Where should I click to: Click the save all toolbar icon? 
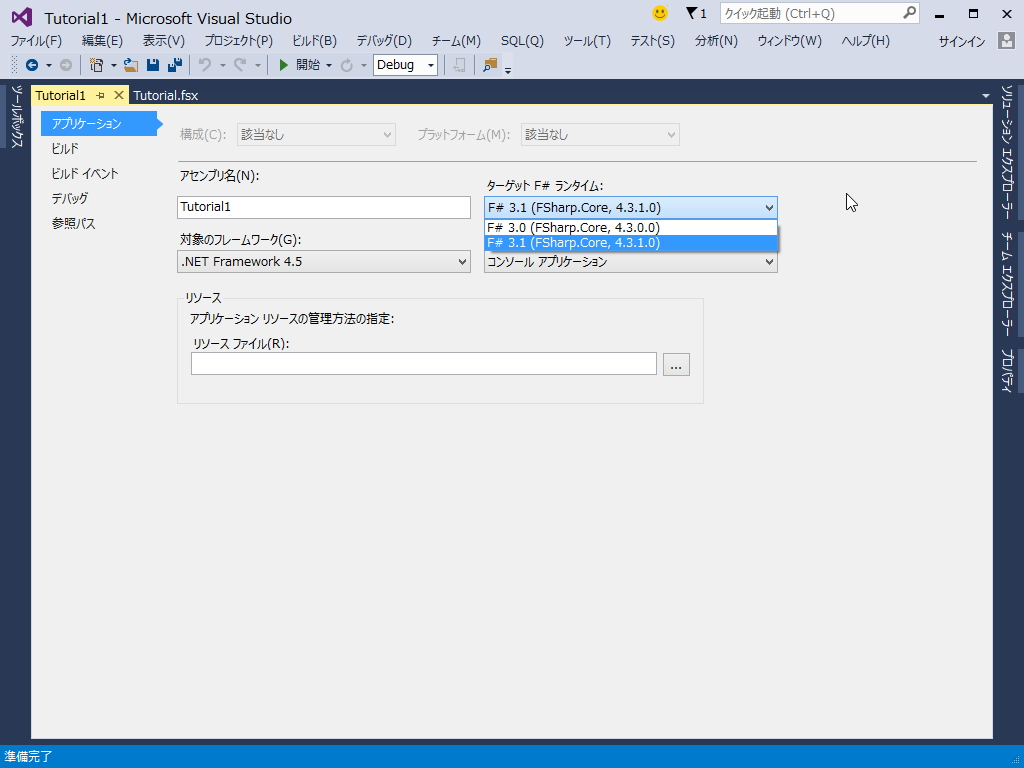(x=175, y=65)
